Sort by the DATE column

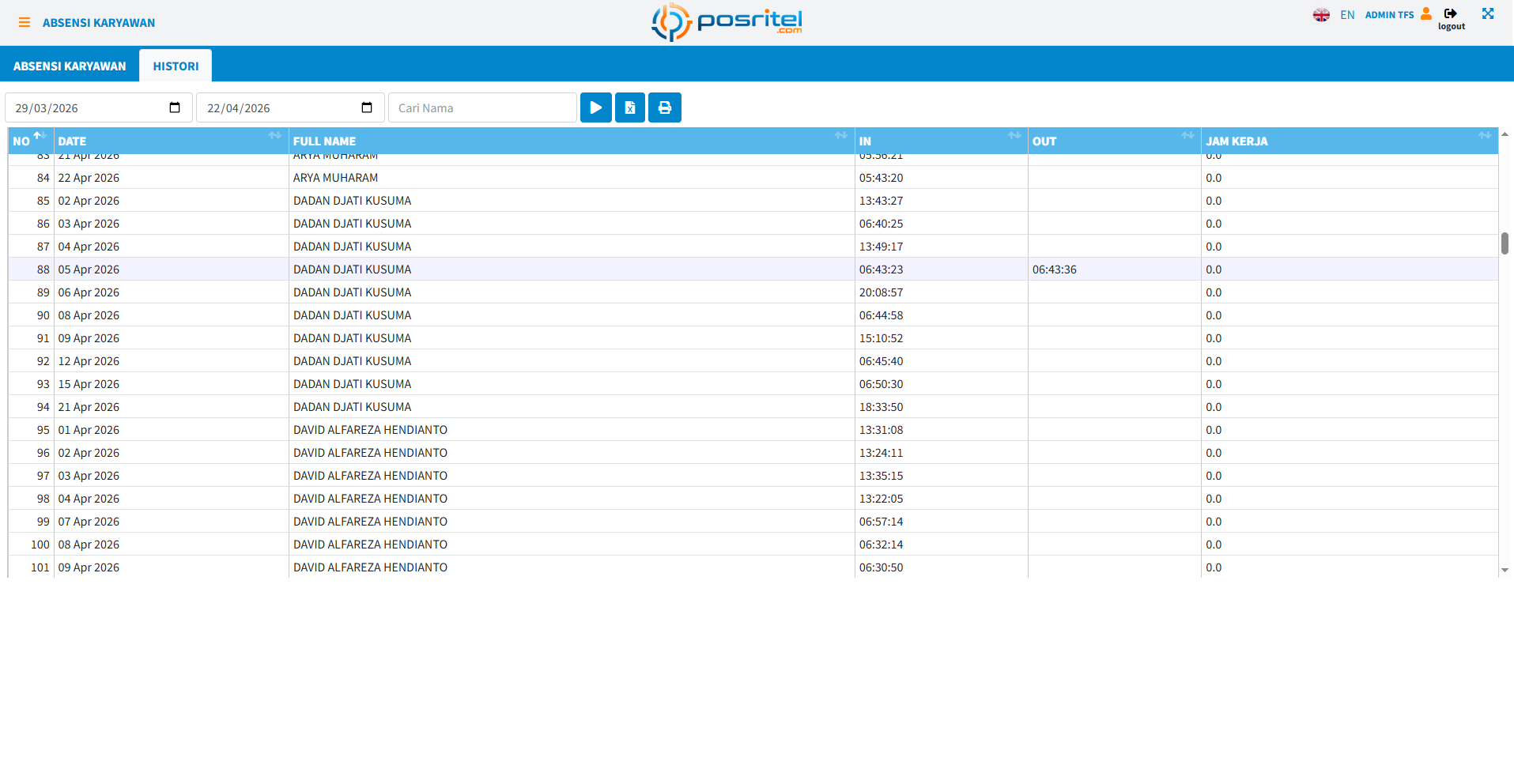[171, 141]
